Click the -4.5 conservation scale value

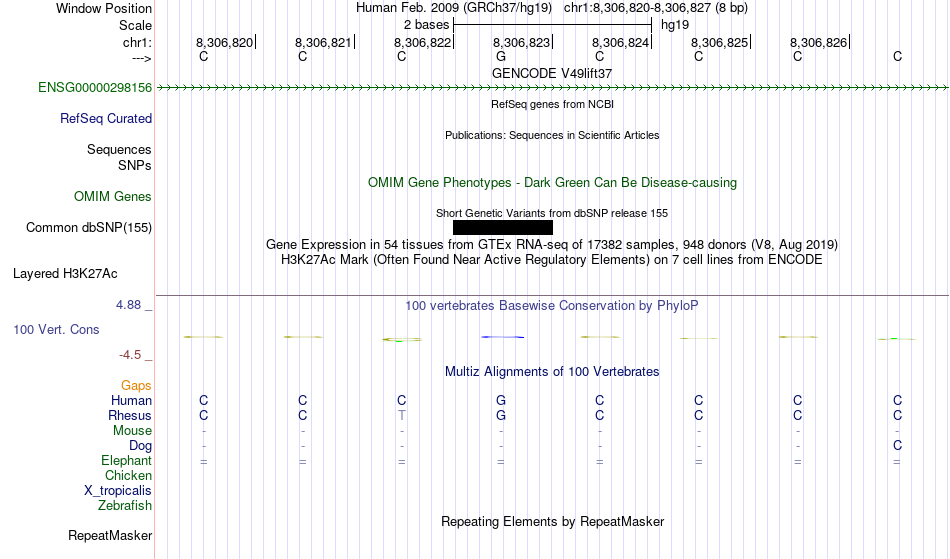[130, 355]
